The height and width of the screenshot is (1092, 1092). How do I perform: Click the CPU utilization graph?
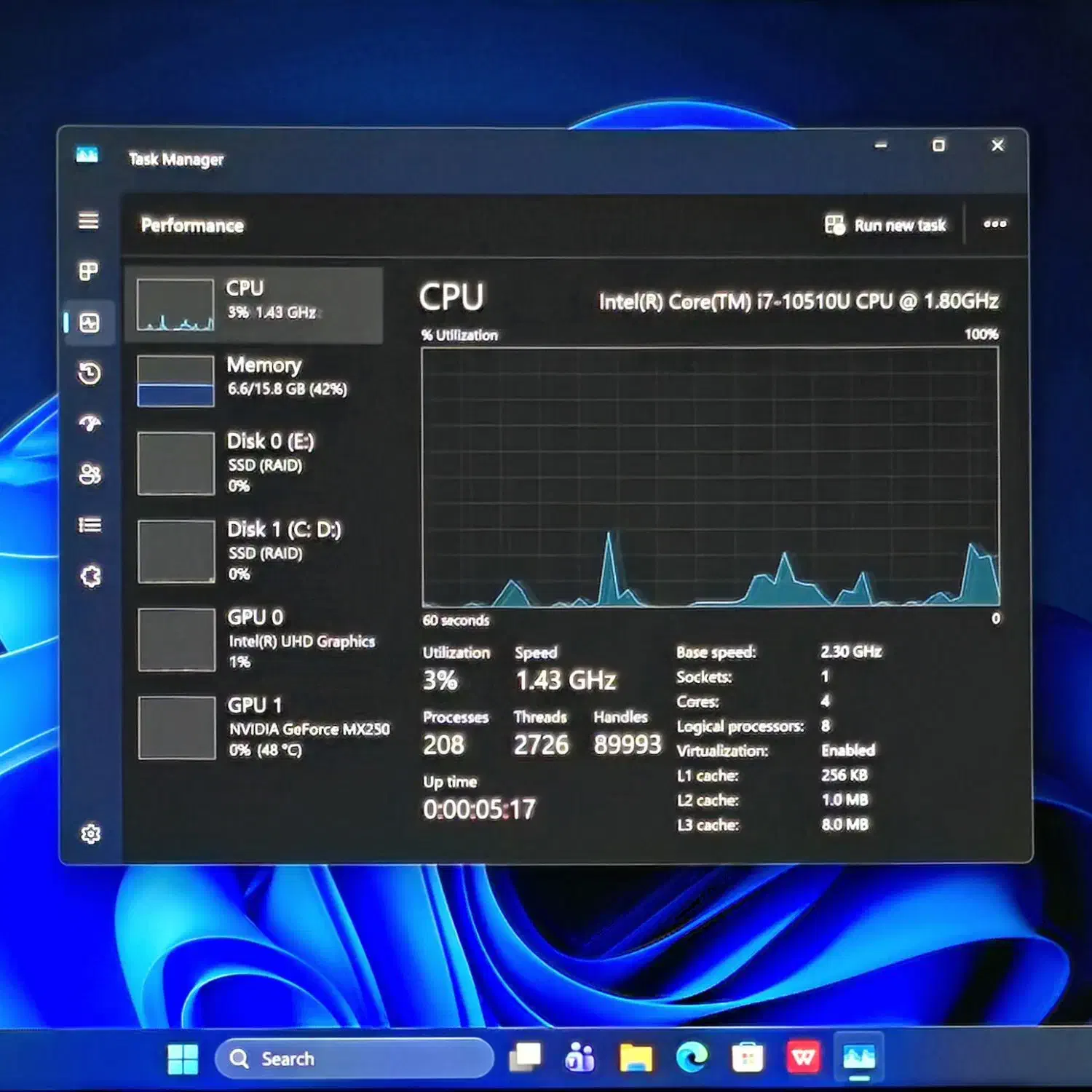click(x=710, y=477)
